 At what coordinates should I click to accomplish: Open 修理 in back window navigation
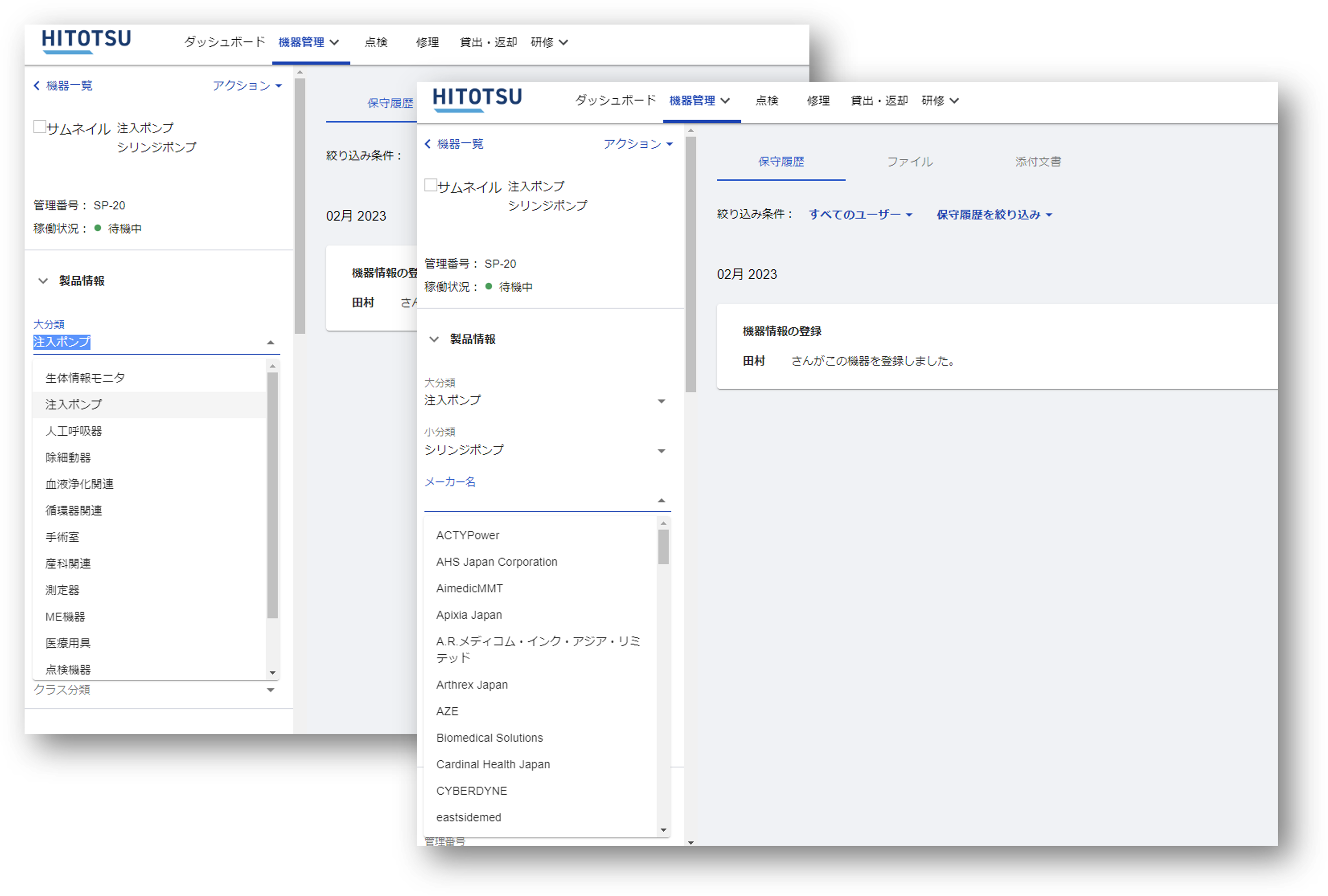(x=427, y=42)
